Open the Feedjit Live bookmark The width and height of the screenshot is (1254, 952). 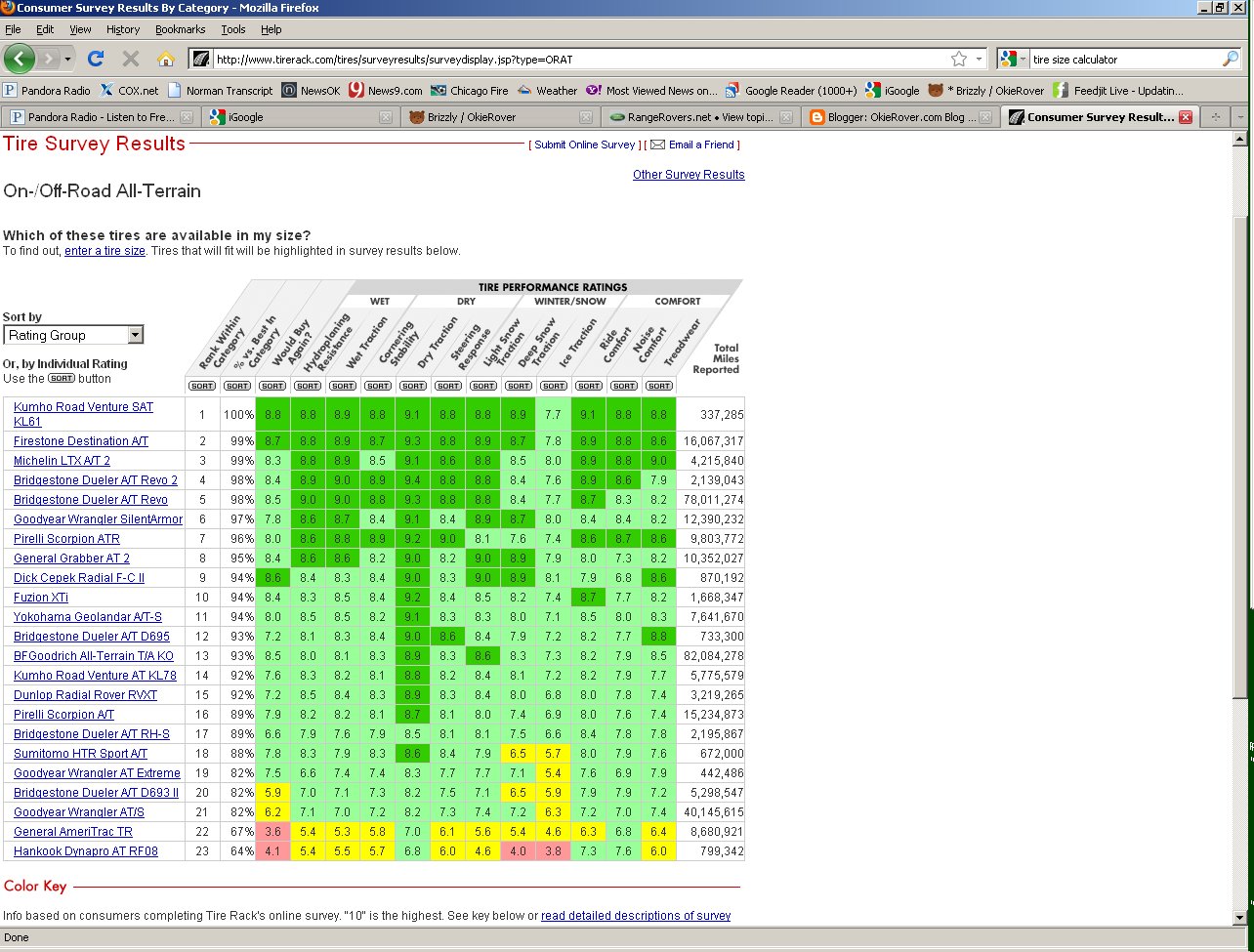click(1118, 90)
